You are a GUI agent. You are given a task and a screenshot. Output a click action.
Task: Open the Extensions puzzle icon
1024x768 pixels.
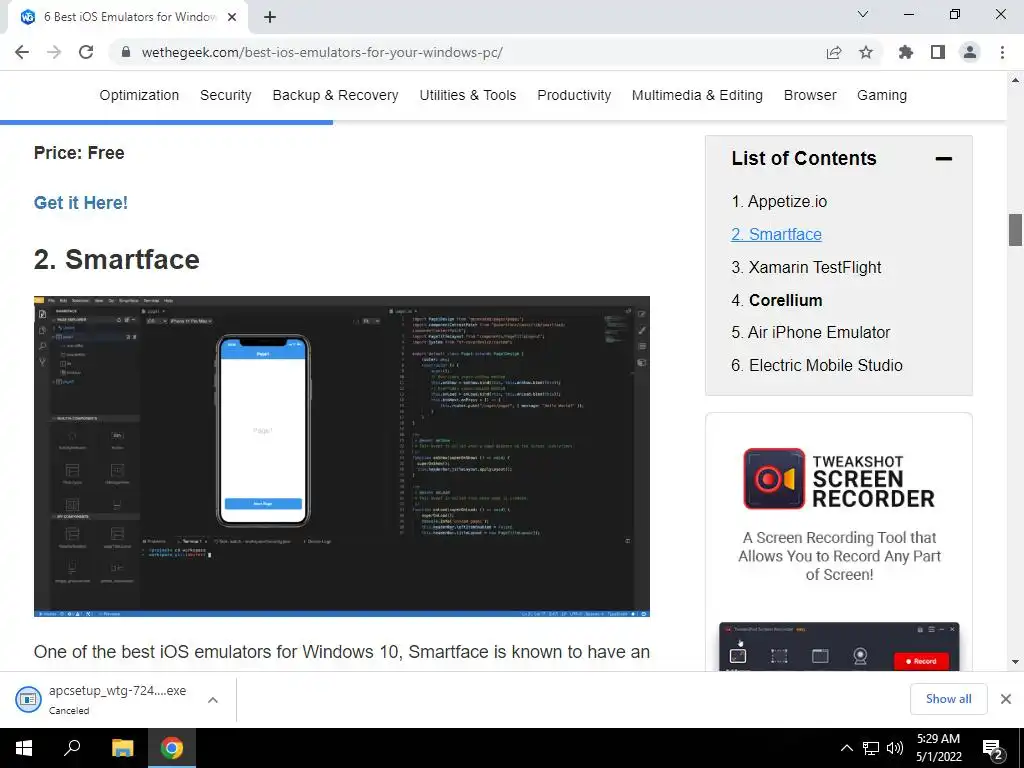pos(906,52)
